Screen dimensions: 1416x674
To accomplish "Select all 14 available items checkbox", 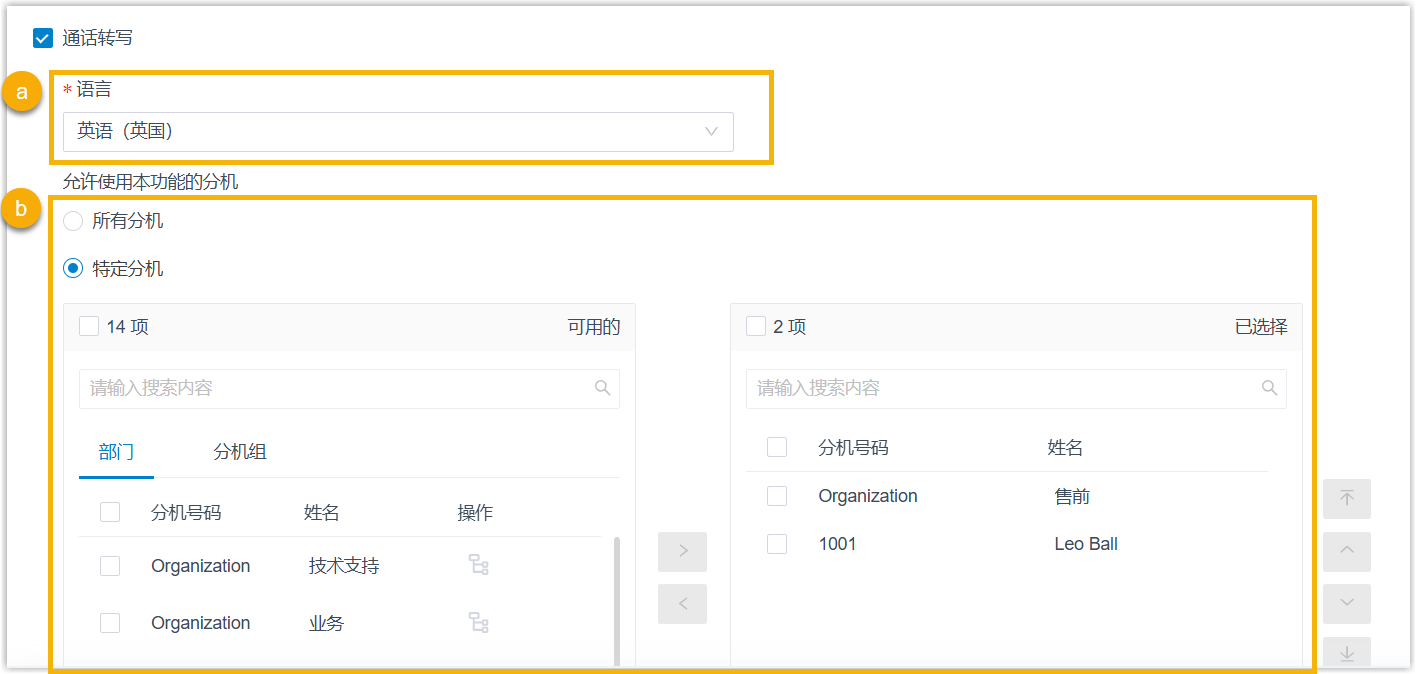I will (x=89, y=327).
